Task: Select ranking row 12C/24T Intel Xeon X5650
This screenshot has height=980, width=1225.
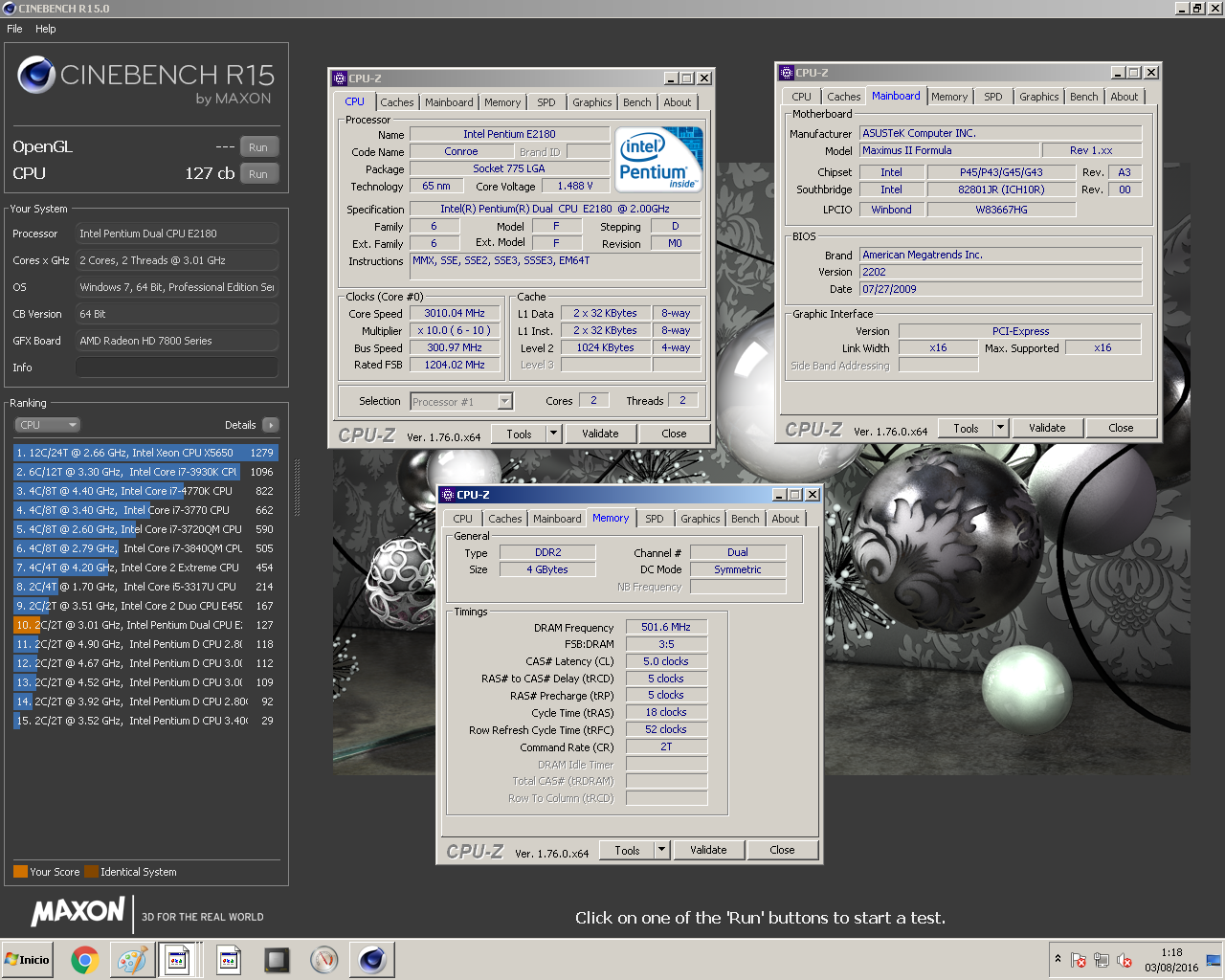Action: pos(145,453)
